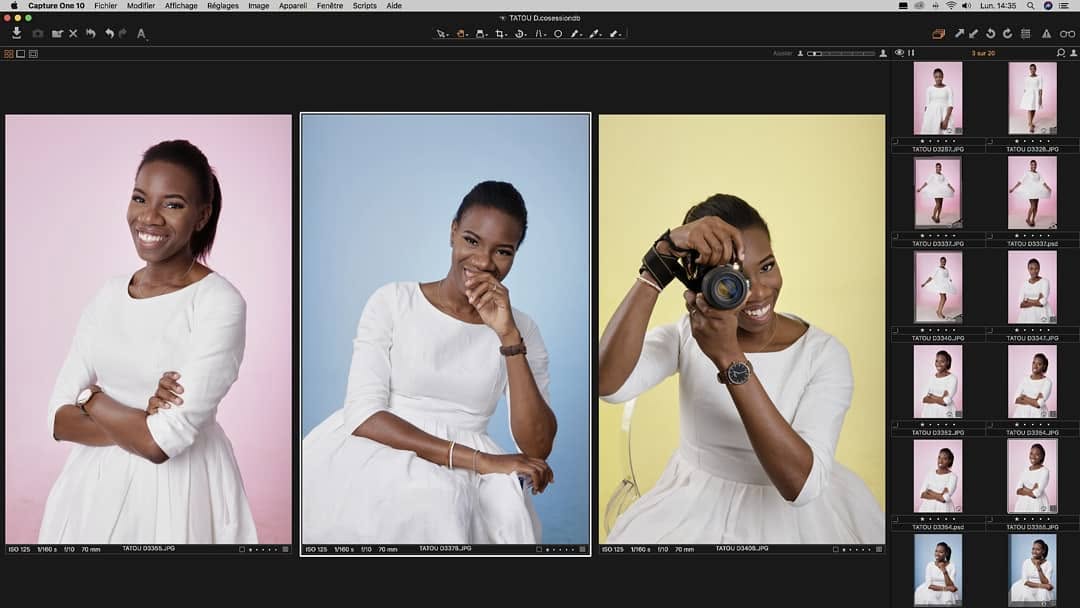Select the draw mask brush tool

click(576, 33)
